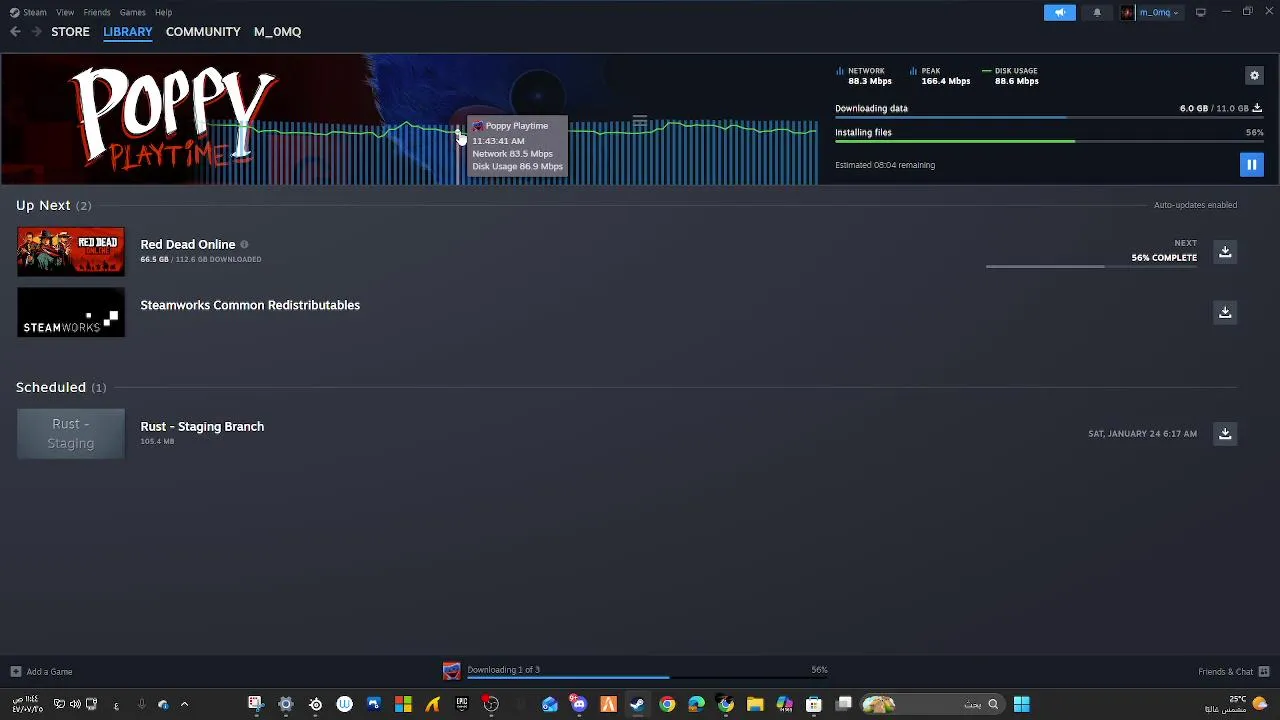1280x720 pixels.
Task: Click Rust - Staging Branch title
Action: (202, 426)
